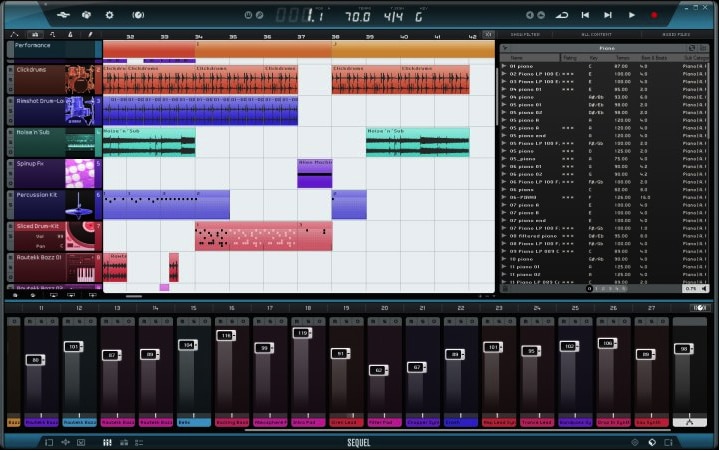Click the play arrow beside '05_piano'
This screenshot has width=719, height=452.
click(x=504, y=159)
